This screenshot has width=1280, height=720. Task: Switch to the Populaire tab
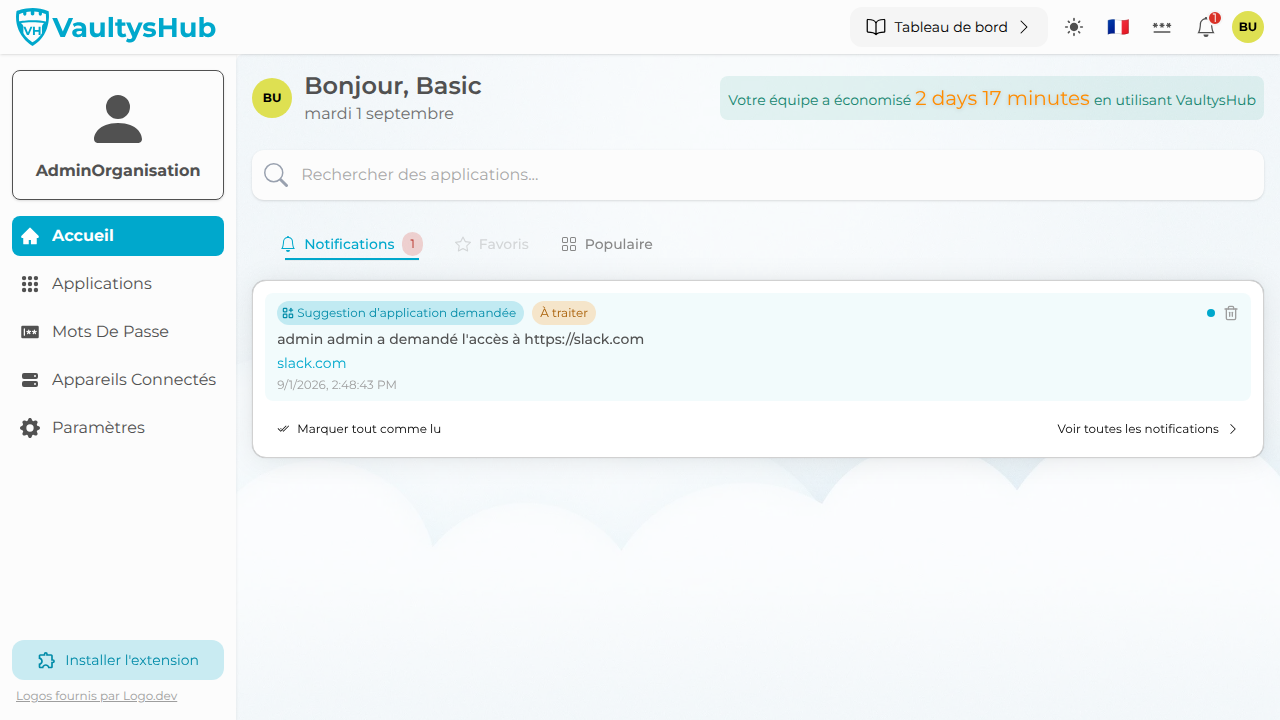pos(607,244)
